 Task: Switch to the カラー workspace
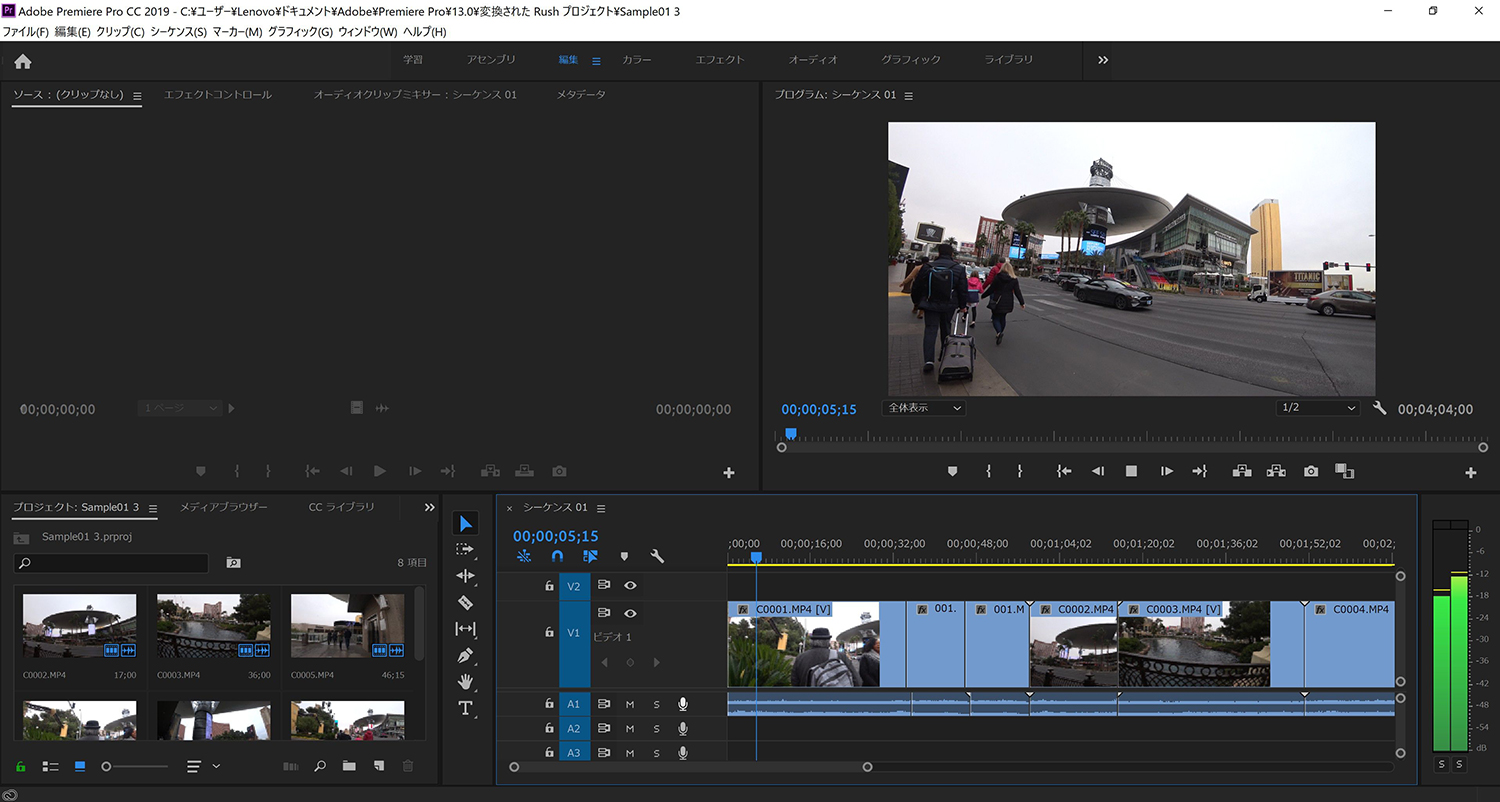pyautogui.click(x=636, y=60)
